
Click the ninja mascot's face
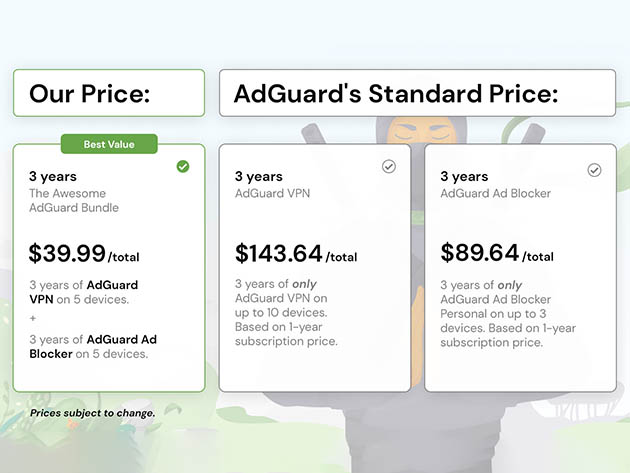coord(414,133)
